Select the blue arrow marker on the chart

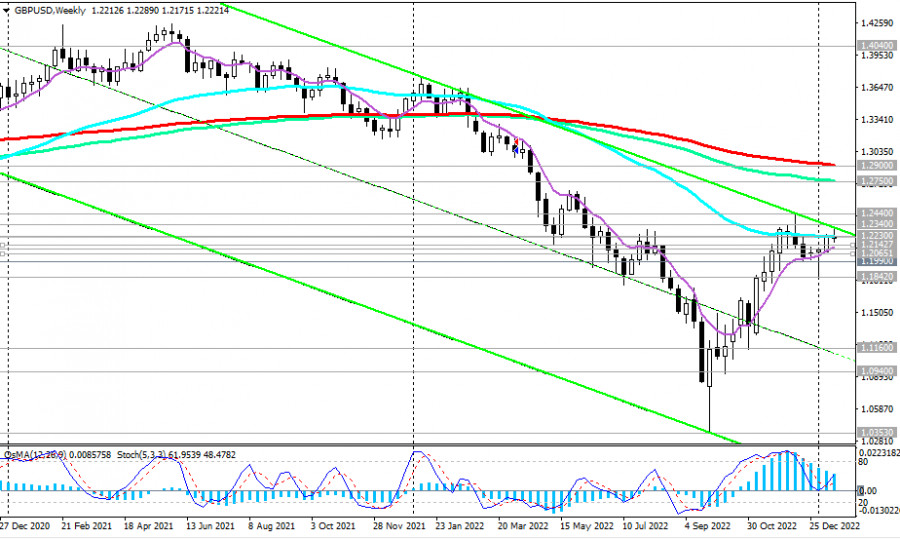516,149
